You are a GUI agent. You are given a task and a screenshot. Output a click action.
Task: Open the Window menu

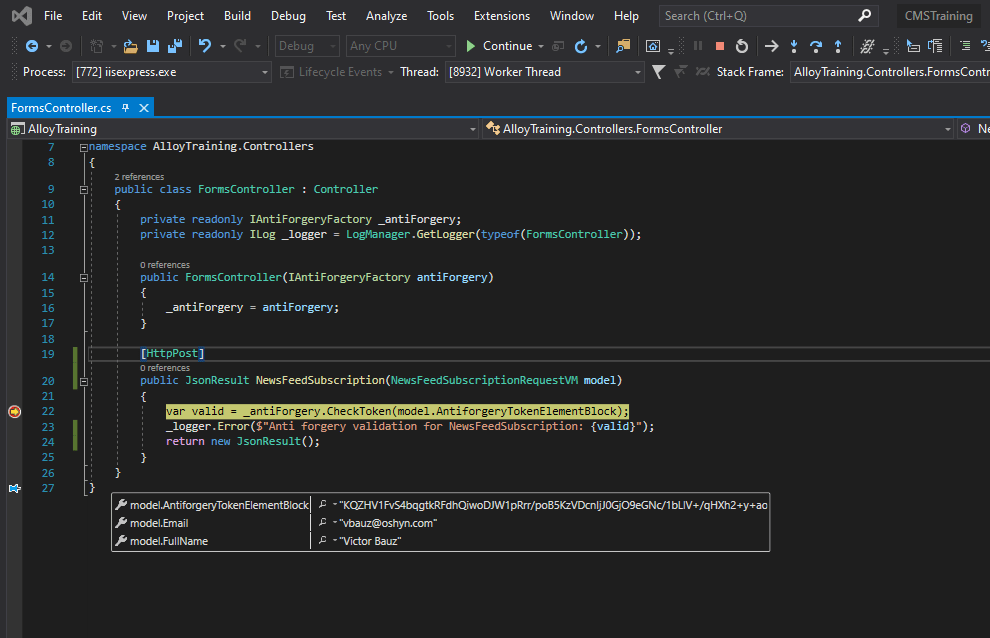[x=571, y=16]
